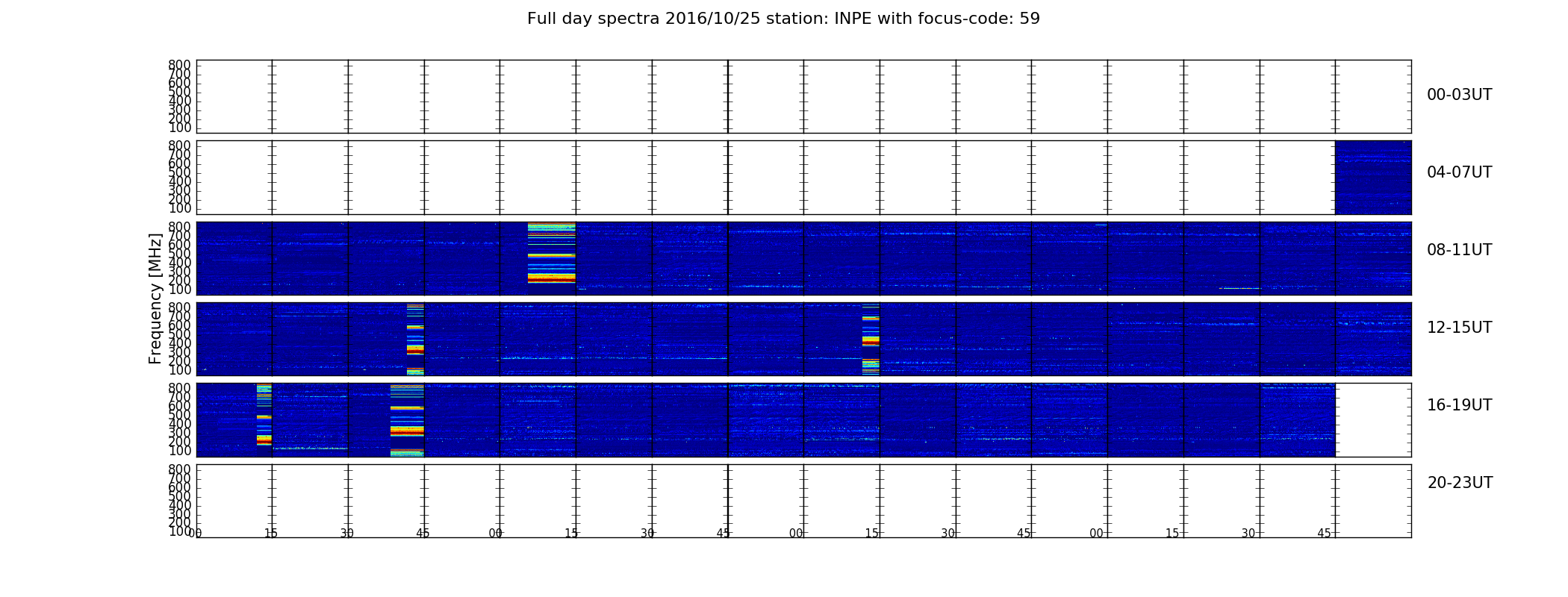Click the bright burst in the 08-11UT panel
Image resolution: width=1568 pixels, height=597 pixels.
click(x=552, y=253)
